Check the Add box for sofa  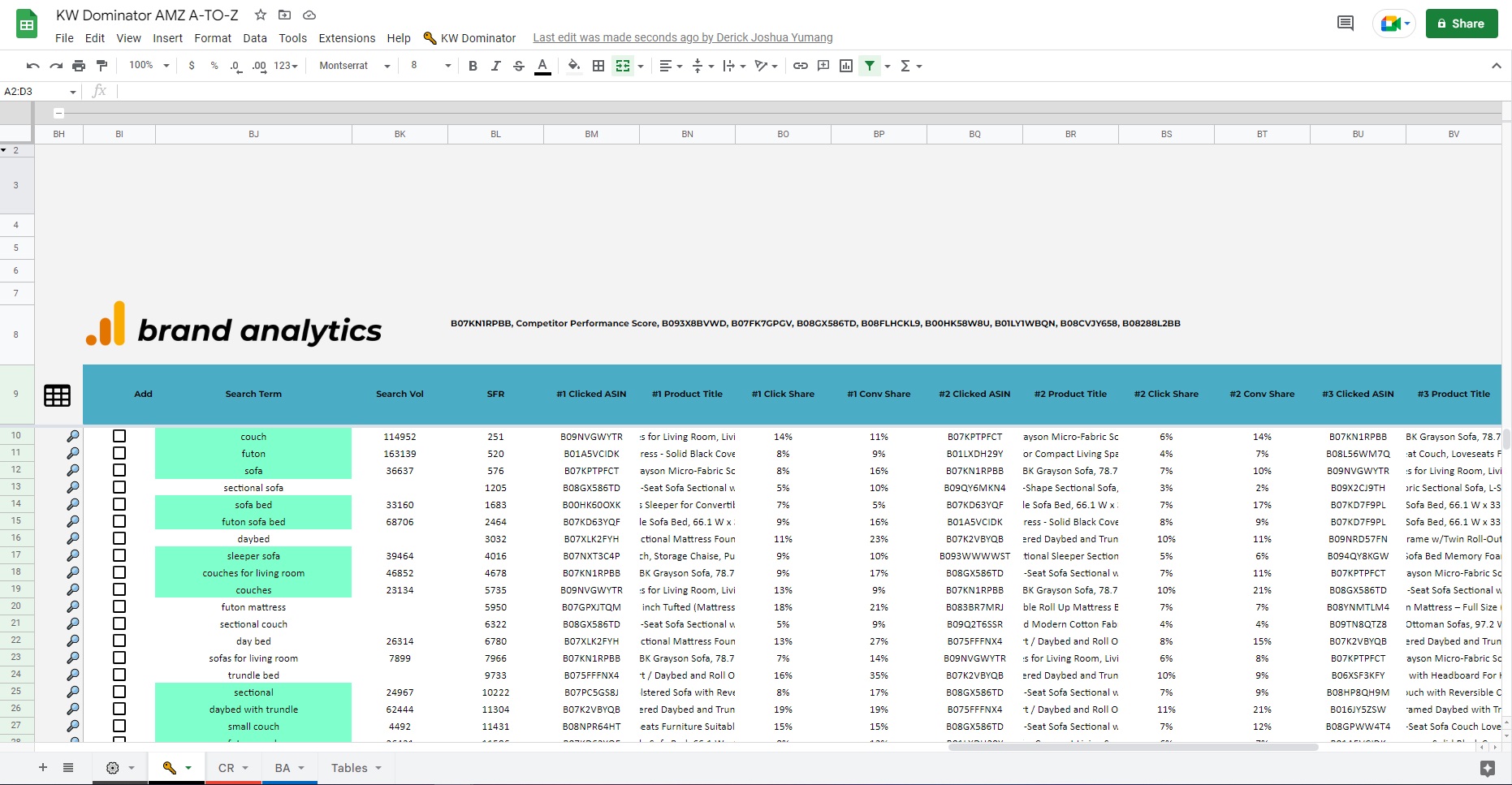pyautogui.click(x=119, y=470)
